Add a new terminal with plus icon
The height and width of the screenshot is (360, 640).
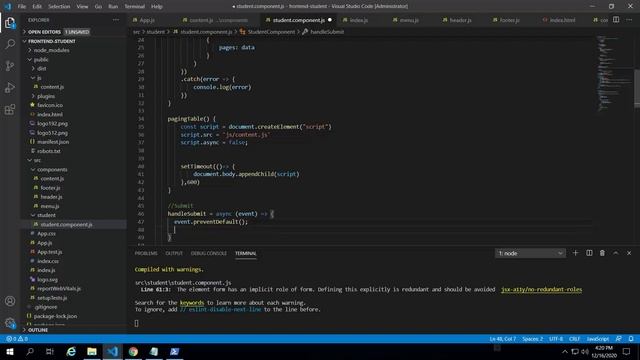576,253
